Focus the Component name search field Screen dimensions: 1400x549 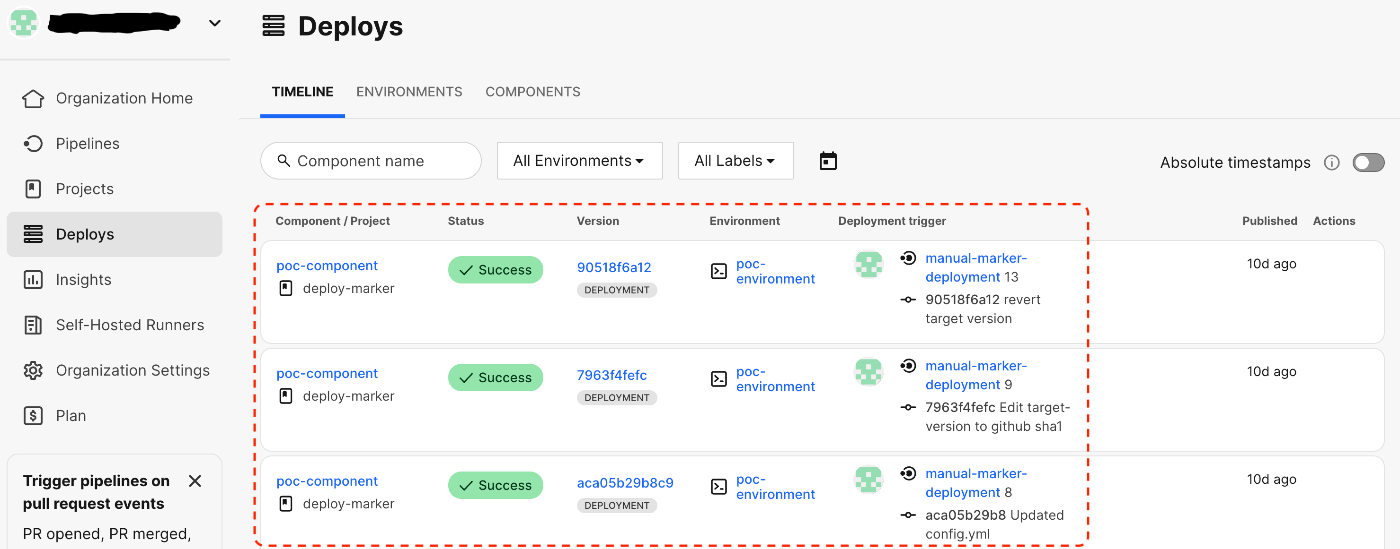point(371,161)
